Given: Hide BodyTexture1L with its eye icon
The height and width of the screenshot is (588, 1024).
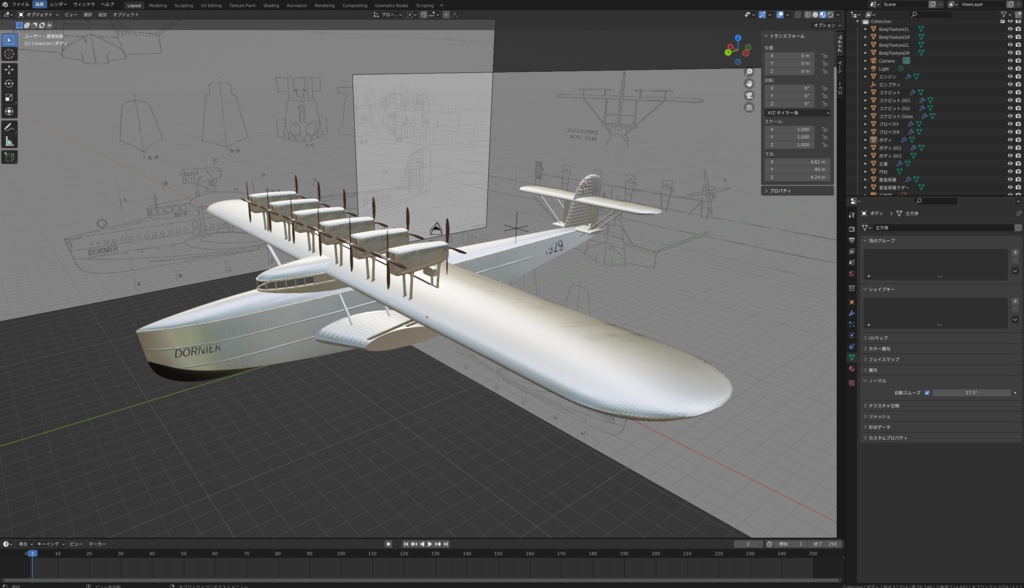Looking at the screenshot, I should coord(1010,29).
